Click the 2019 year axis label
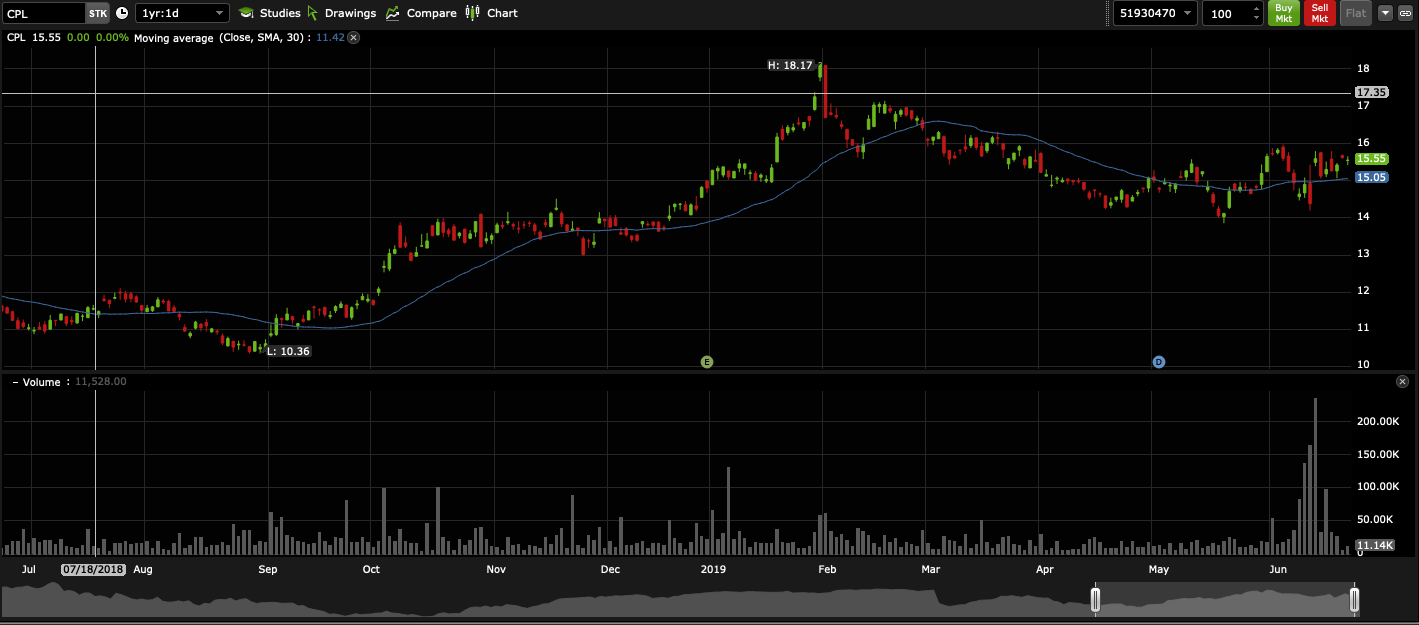The width and height of the screenshot is (1419, 625). pyautogui.click(x=713, y=570)
